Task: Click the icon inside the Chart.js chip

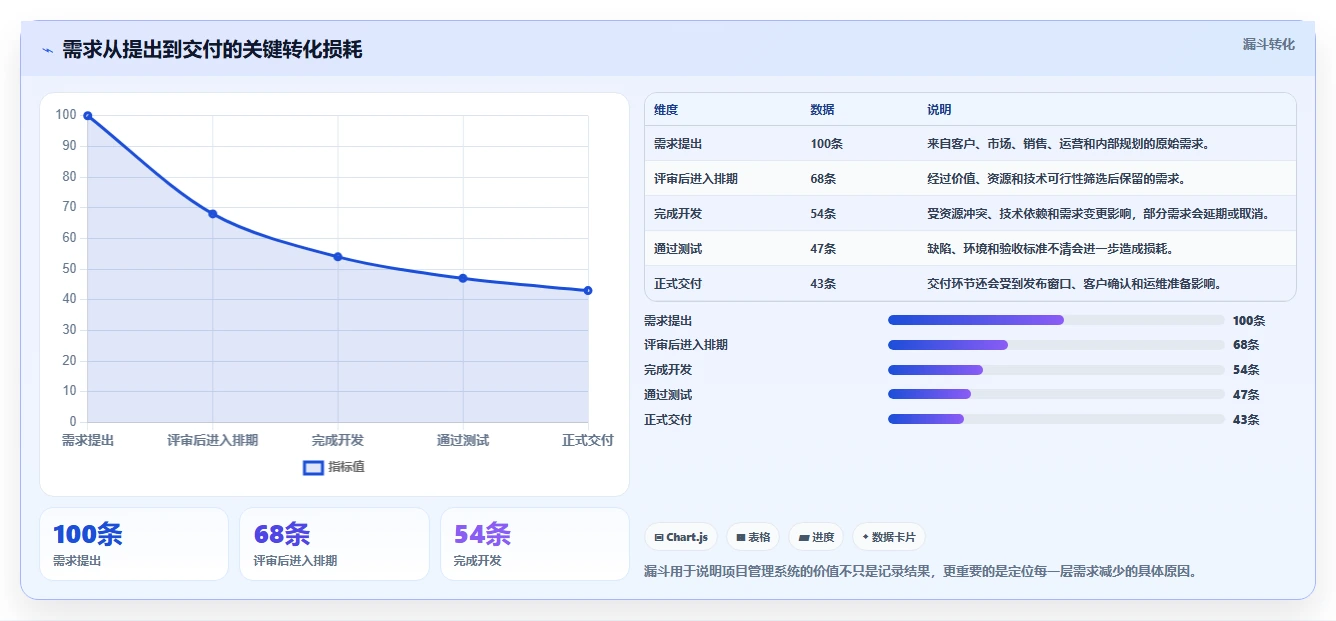Action: tap(659, 537)
